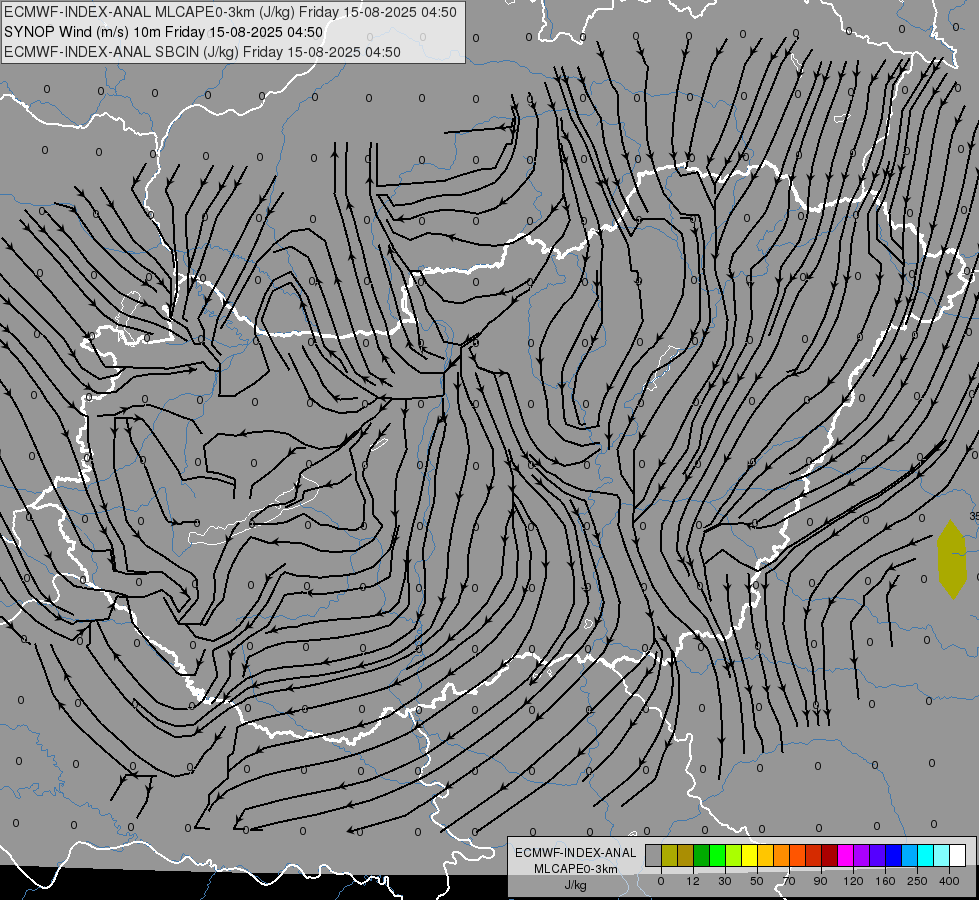Click the legend value label 250
This screenshot has height=900, width=979.
pyautogui.click(x=917, y=881)
